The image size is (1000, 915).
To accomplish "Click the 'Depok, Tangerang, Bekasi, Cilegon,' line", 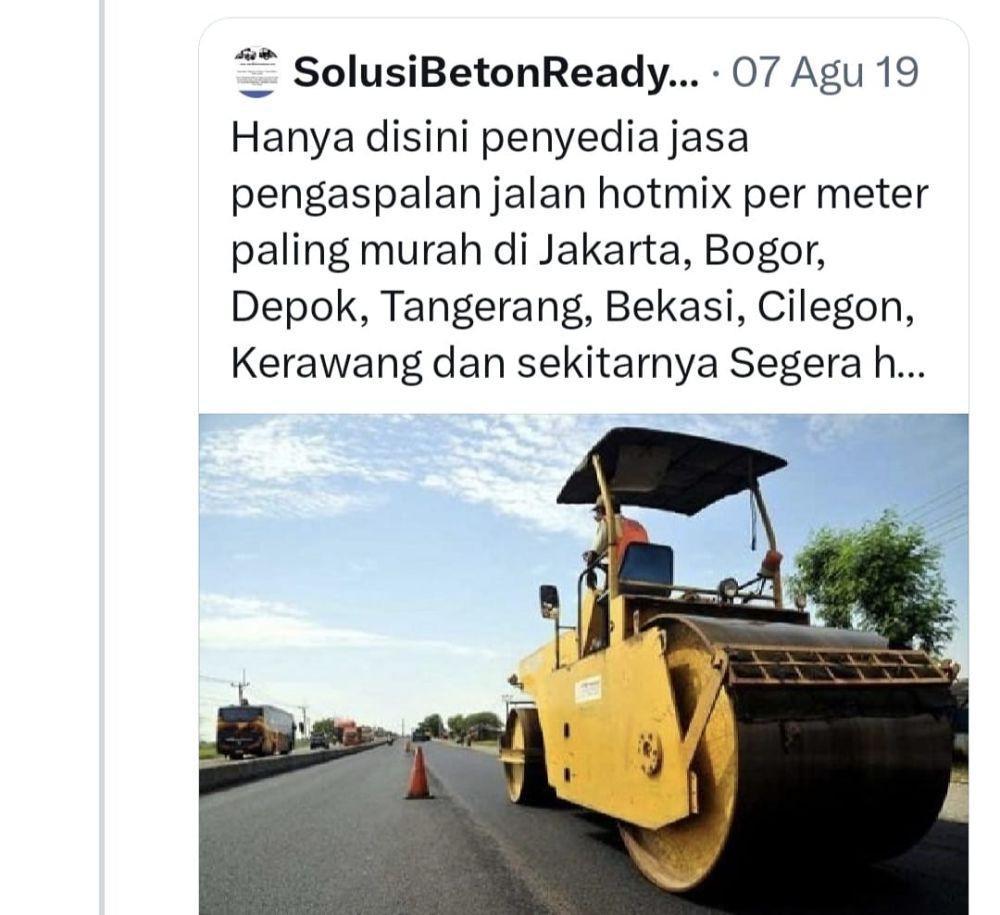I will pos(572,307).
